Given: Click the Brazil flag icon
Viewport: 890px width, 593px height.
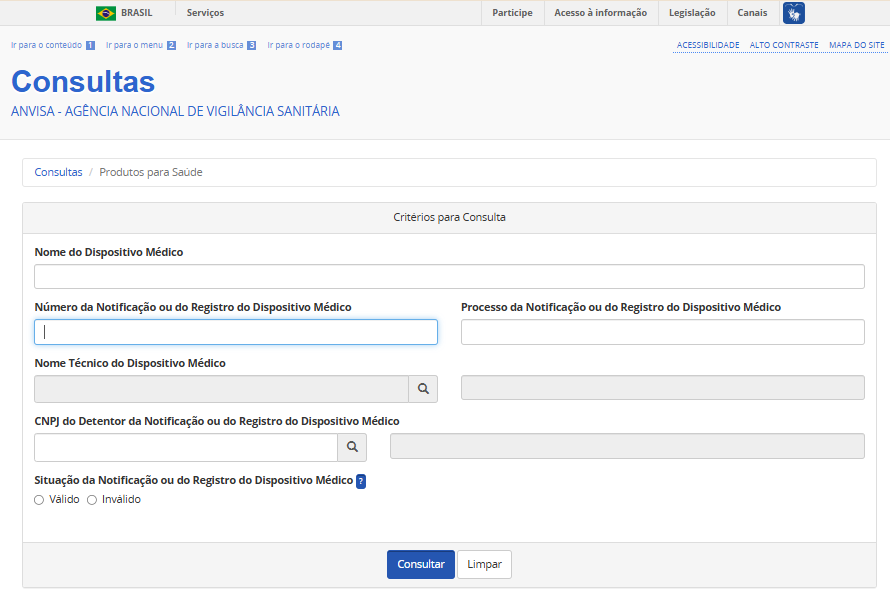Looking at the screenshot, I should coord(105,13).
